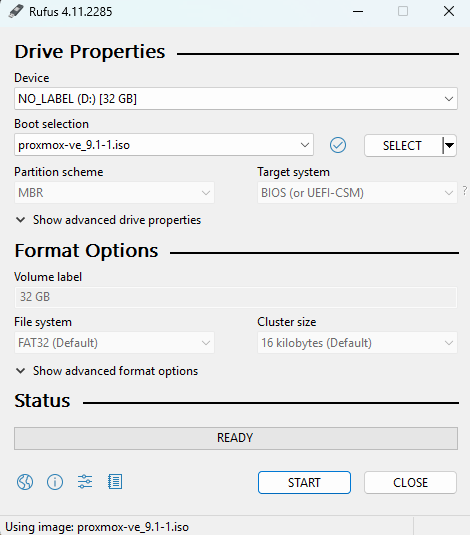Image resolution: width=470 pixels, height=535 pixels.
Task: Click the Rufus USB drive title icon
Action: tap(16, 12)
